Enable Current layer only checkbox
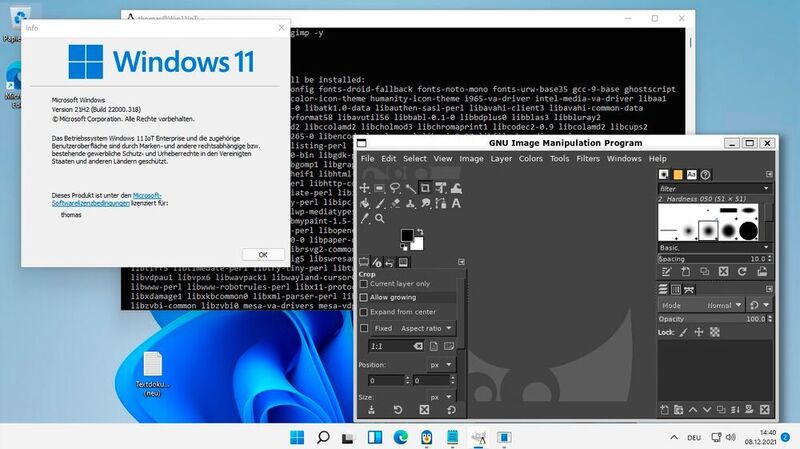The width and height of the screenshot is (800, 449). (x=364, y=284)
